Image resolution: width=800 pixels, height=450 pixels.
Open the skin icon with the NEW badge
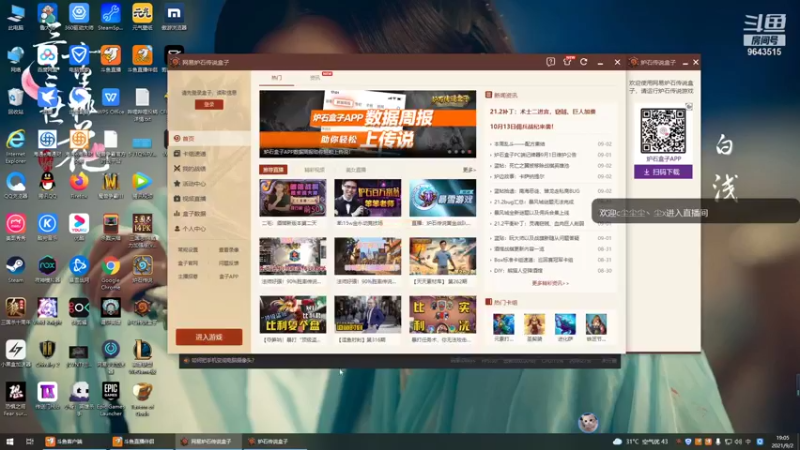point(567,62)
